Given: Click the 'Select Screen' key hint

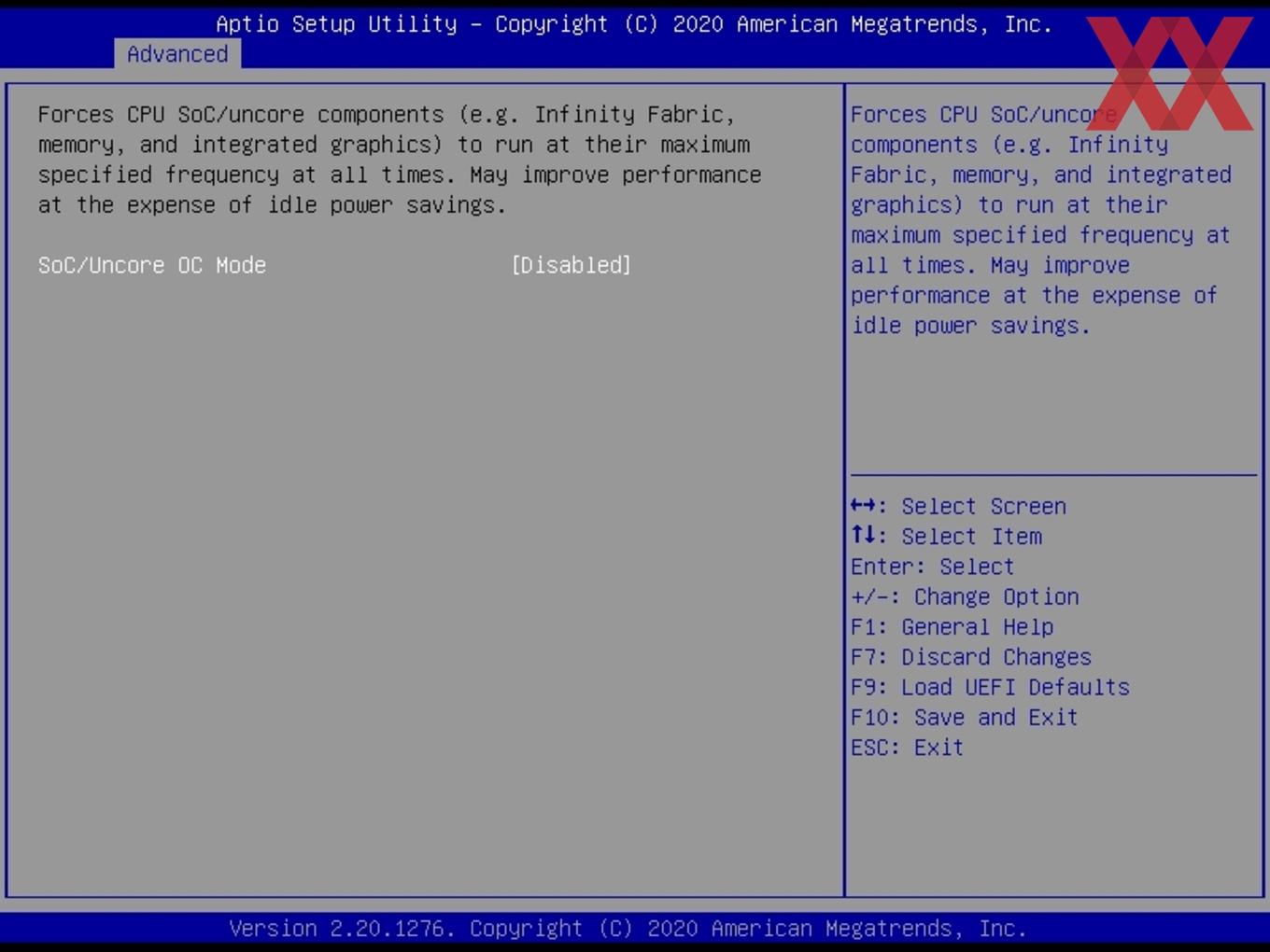Looking at the screenshot, I should tap(958, 506).
